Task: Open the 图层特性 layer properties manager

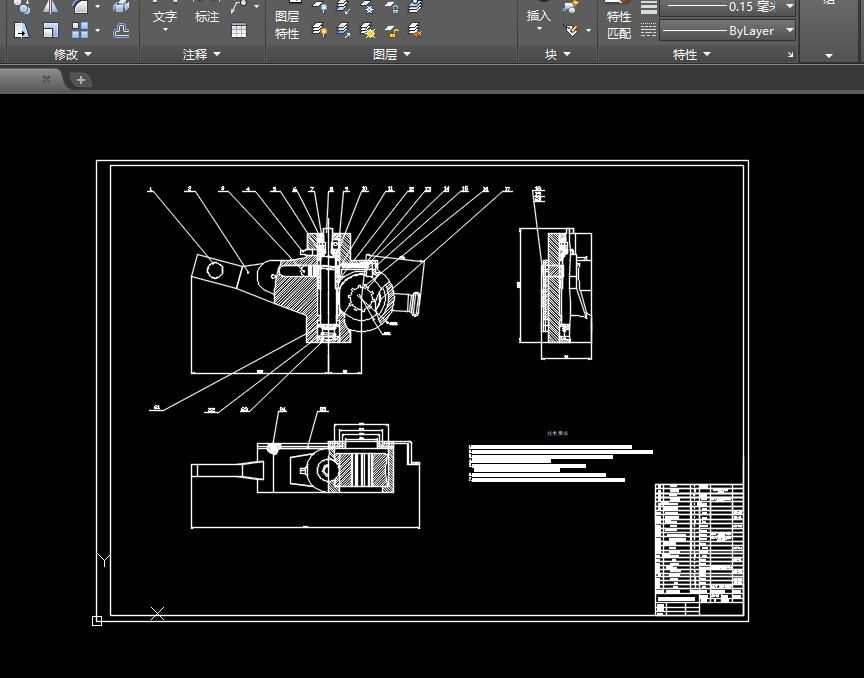Action: [287, 24]
